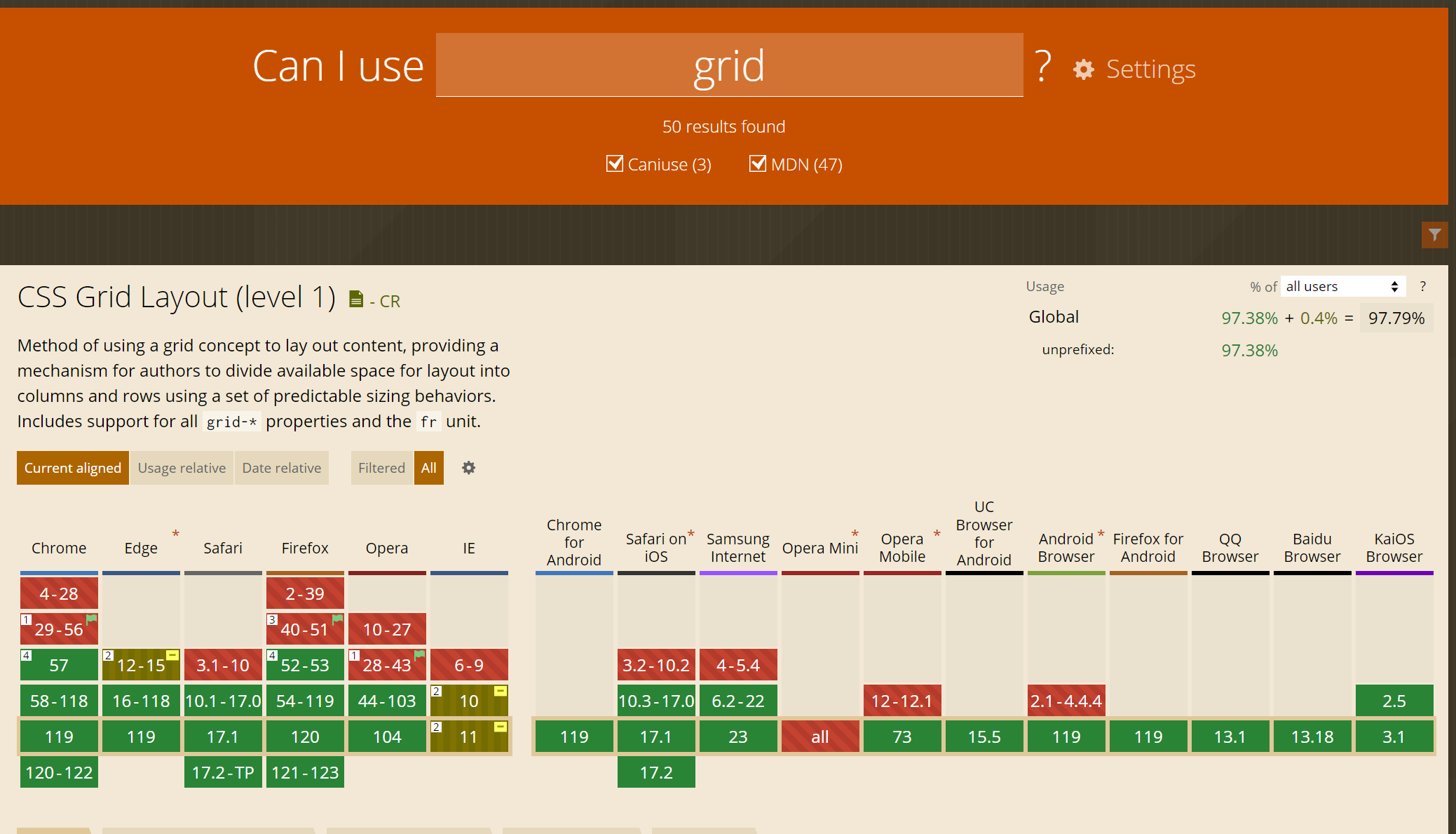Select the Date relative tab
Image resolution: width=1456 pixels, height=834 pixels.
281,468
